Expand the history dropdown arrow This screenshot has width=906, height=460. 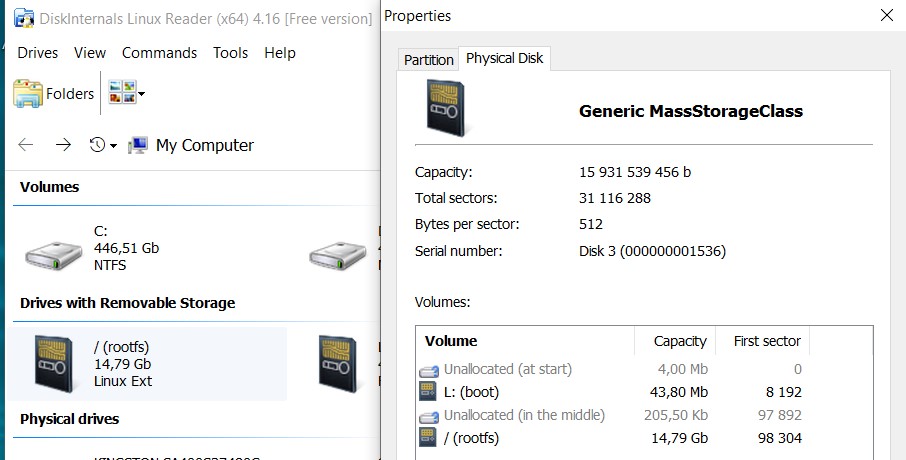[113, 146]
